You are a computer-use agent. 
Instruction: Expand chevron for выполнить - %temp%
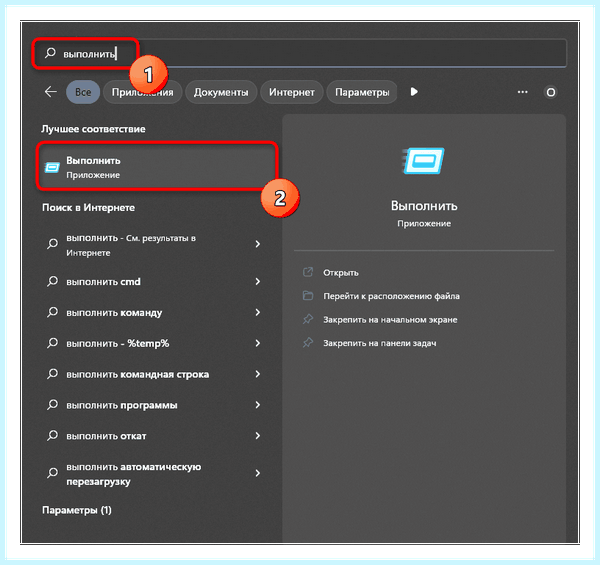click(x=258, y=343)
